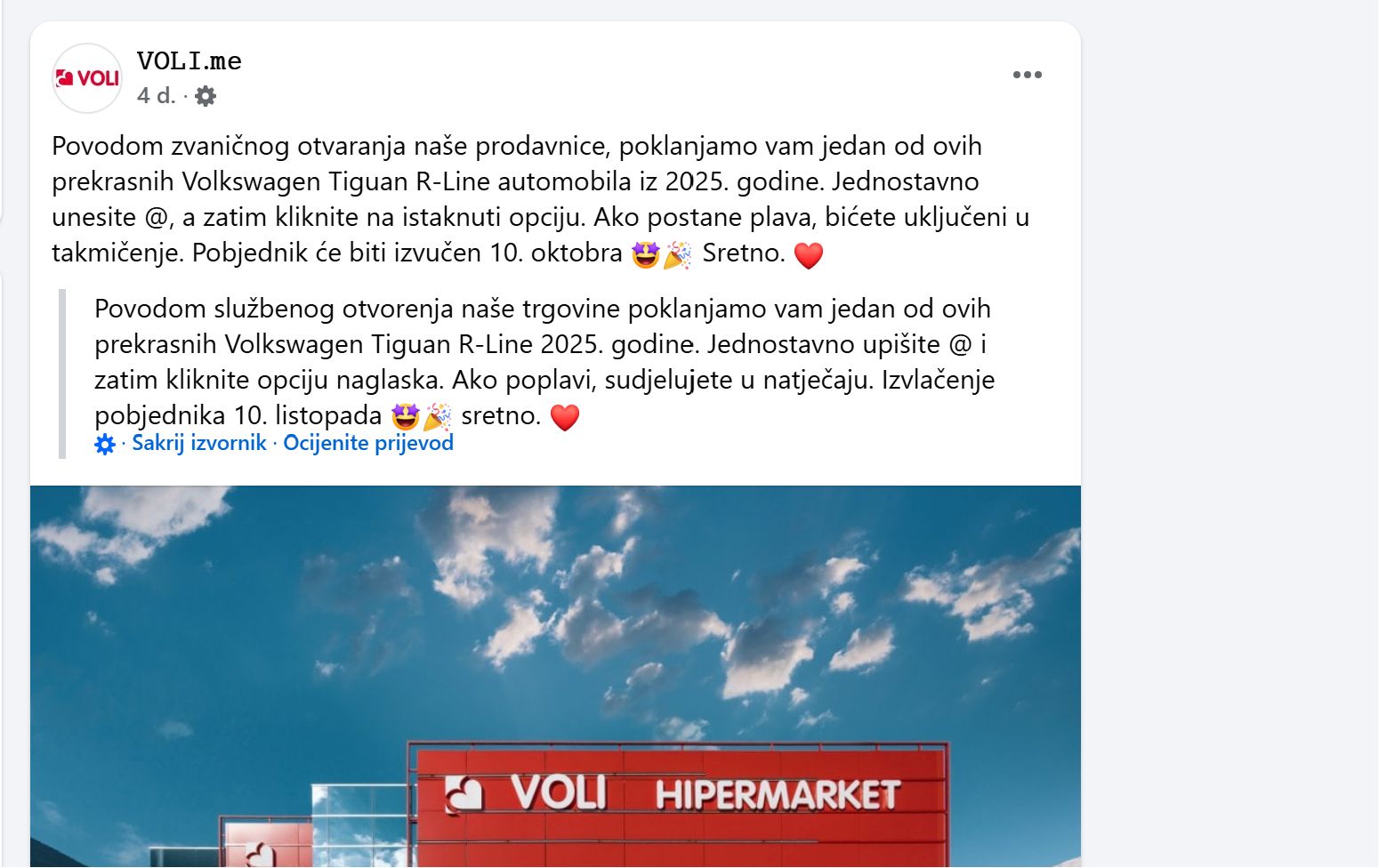
Task: Click the party popper emoji after 10. oktobra
Action: 677,254
